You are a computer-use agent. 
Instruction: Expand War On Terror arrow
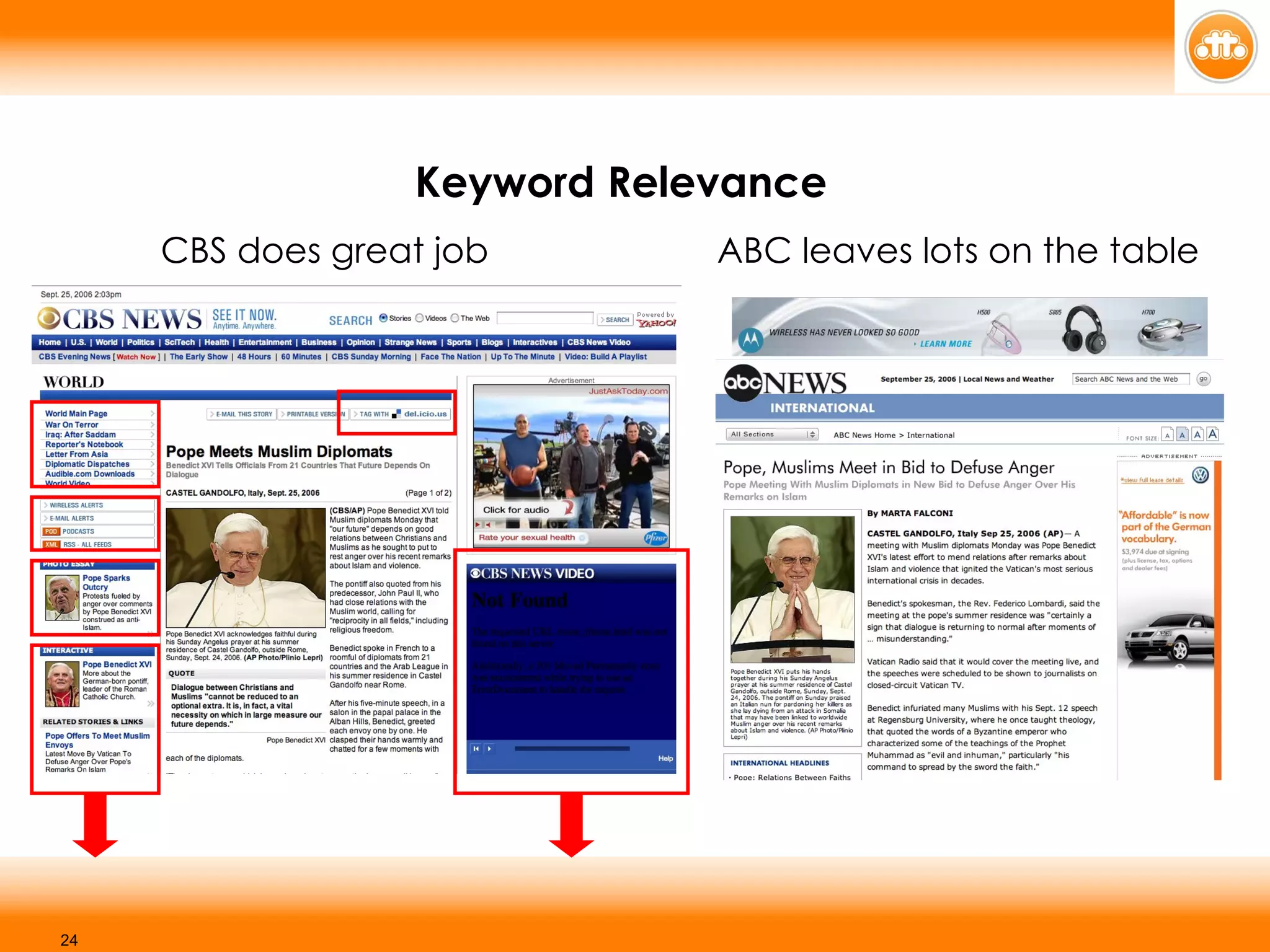point(152,425)
